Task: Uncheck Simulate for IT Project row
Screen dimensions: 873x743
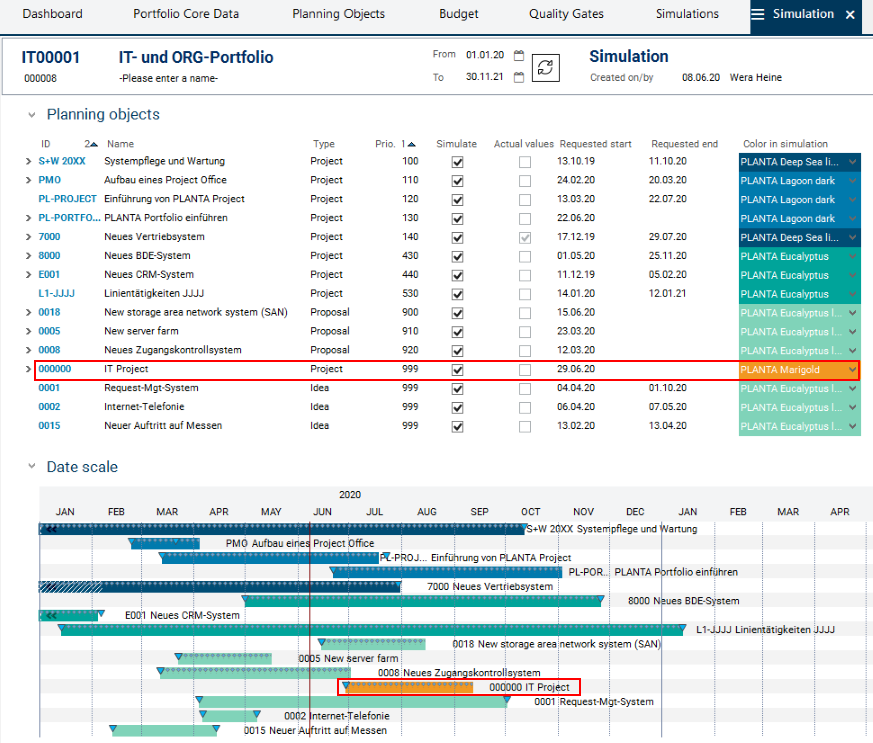Action: [x=457, y=369]
